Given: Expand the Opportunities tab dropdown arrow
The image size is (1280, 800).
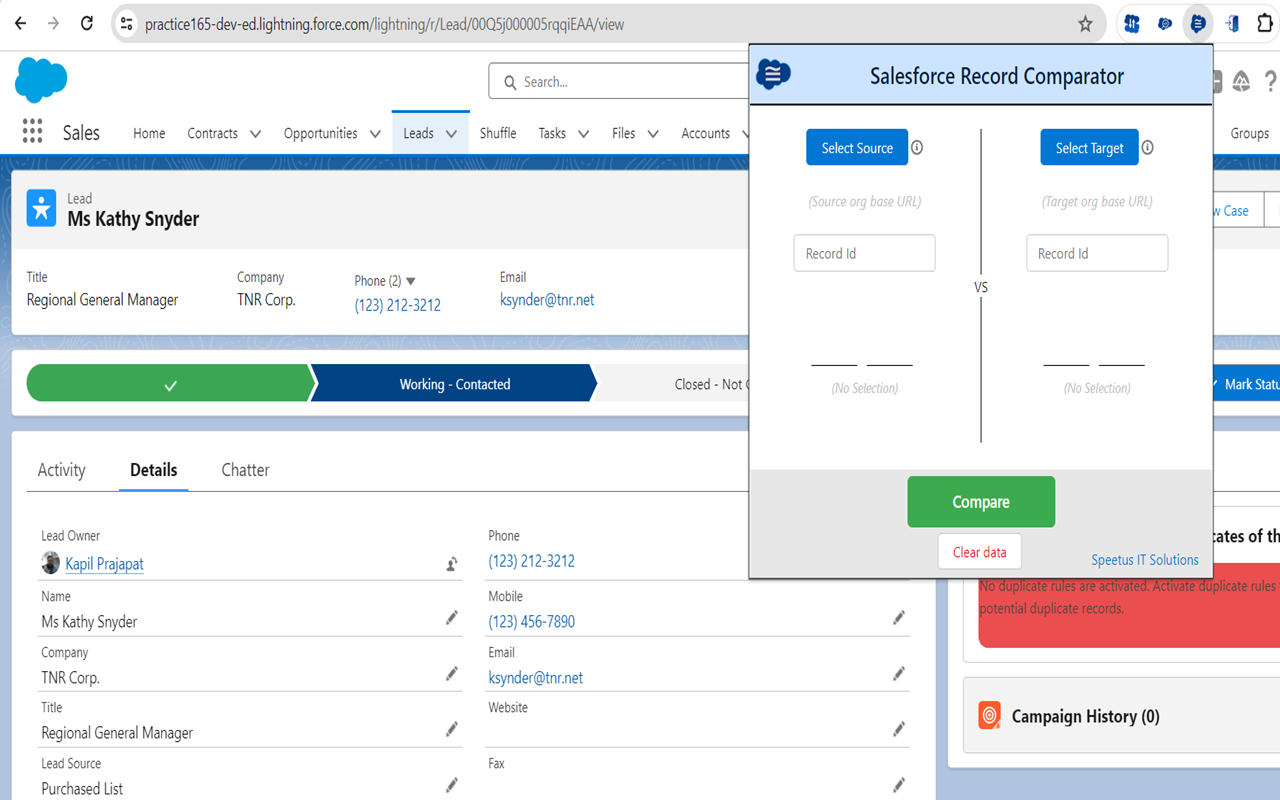Looking at the screenshot, I should pos(375,133).
